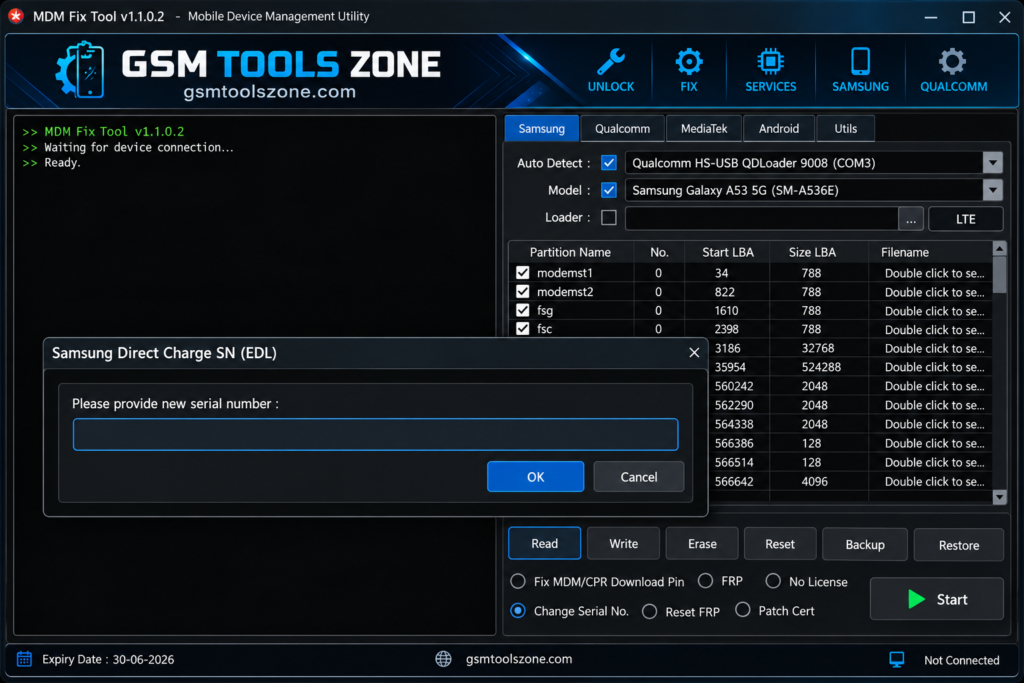
Task: Click the green play icon on Start
Action: click(x=916, y=599)
